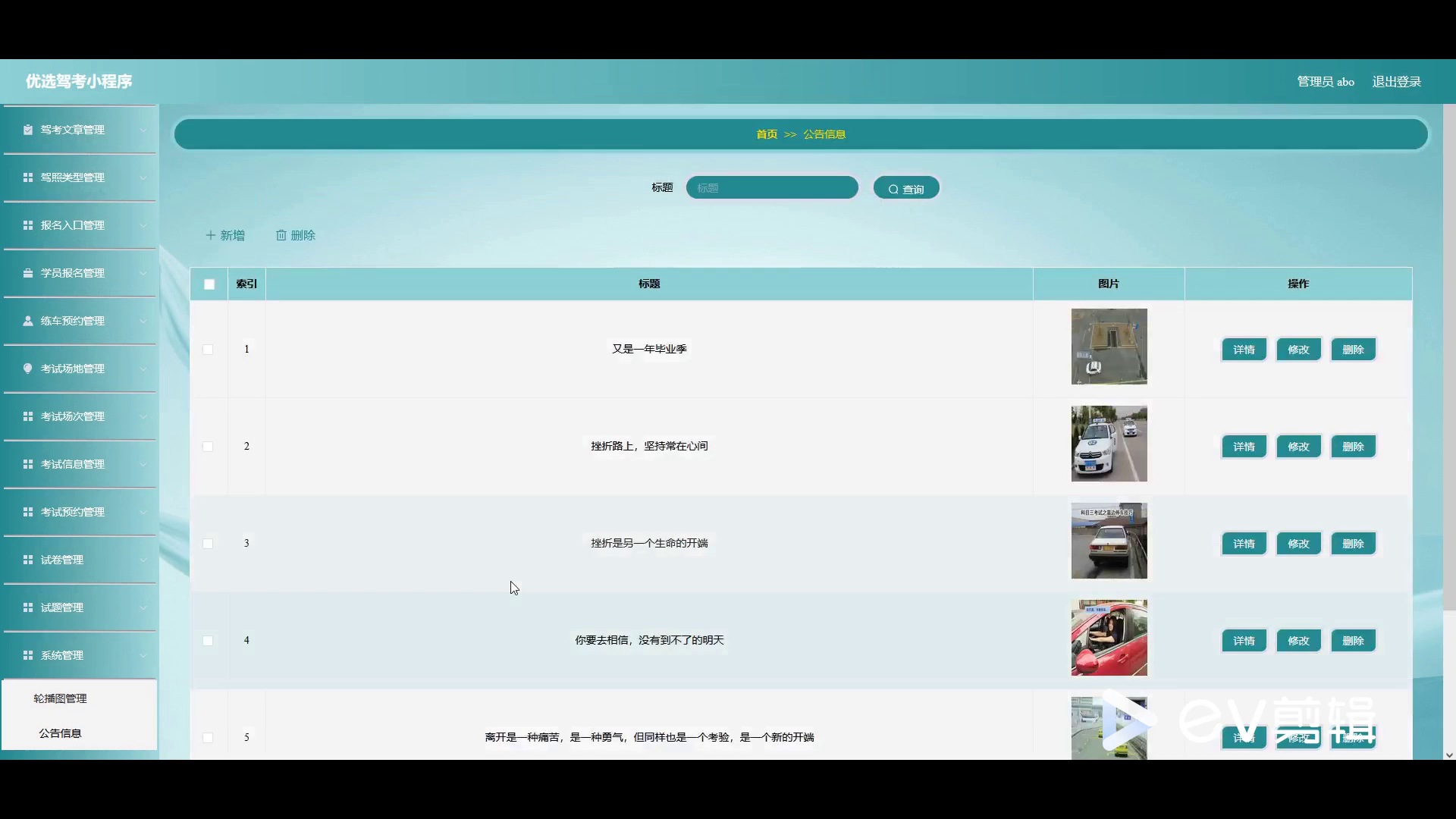Screen dimensions: 1456x819
Task: Open the 考试预约管理 menu
Action: 80,512
